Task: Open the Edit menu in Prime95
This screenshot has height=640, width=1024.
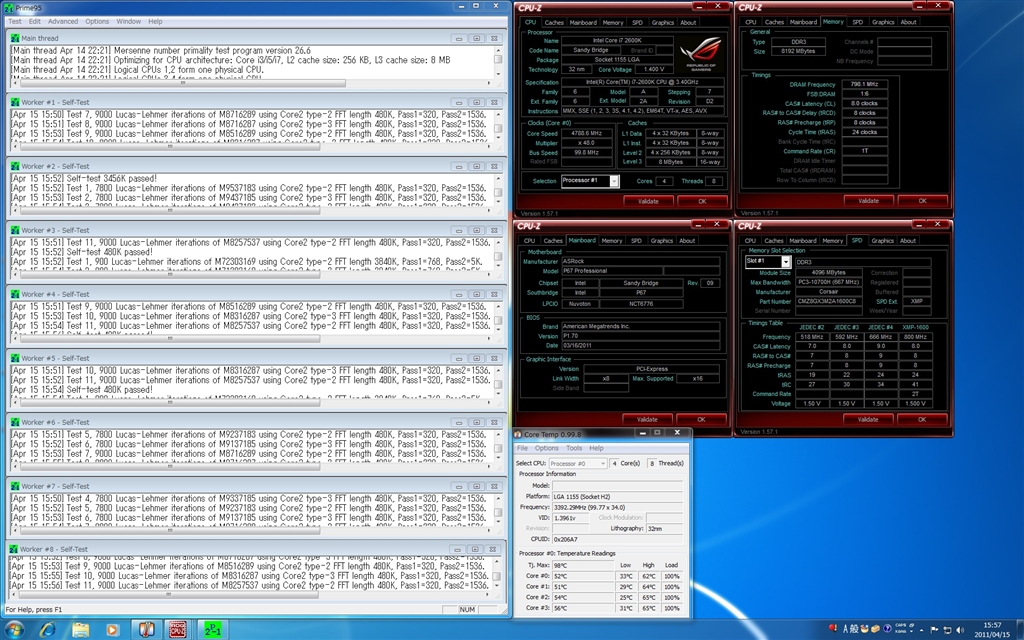Action: point(35,22)
